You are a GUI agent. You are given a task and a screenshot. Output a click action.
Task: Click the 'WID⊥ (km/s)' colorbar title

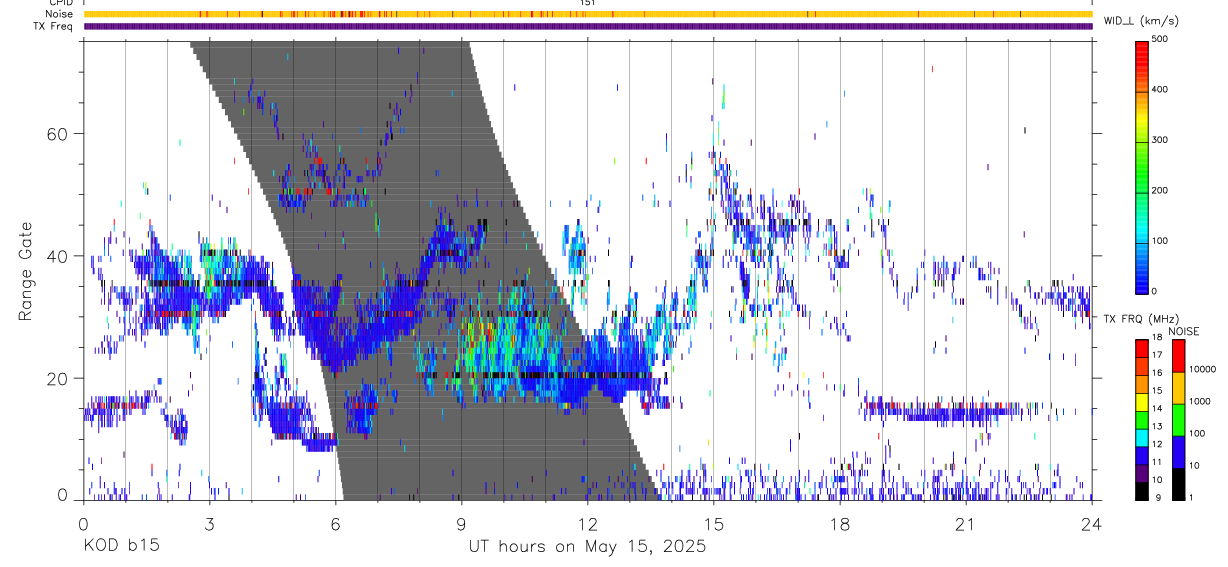pos(1141,21)
